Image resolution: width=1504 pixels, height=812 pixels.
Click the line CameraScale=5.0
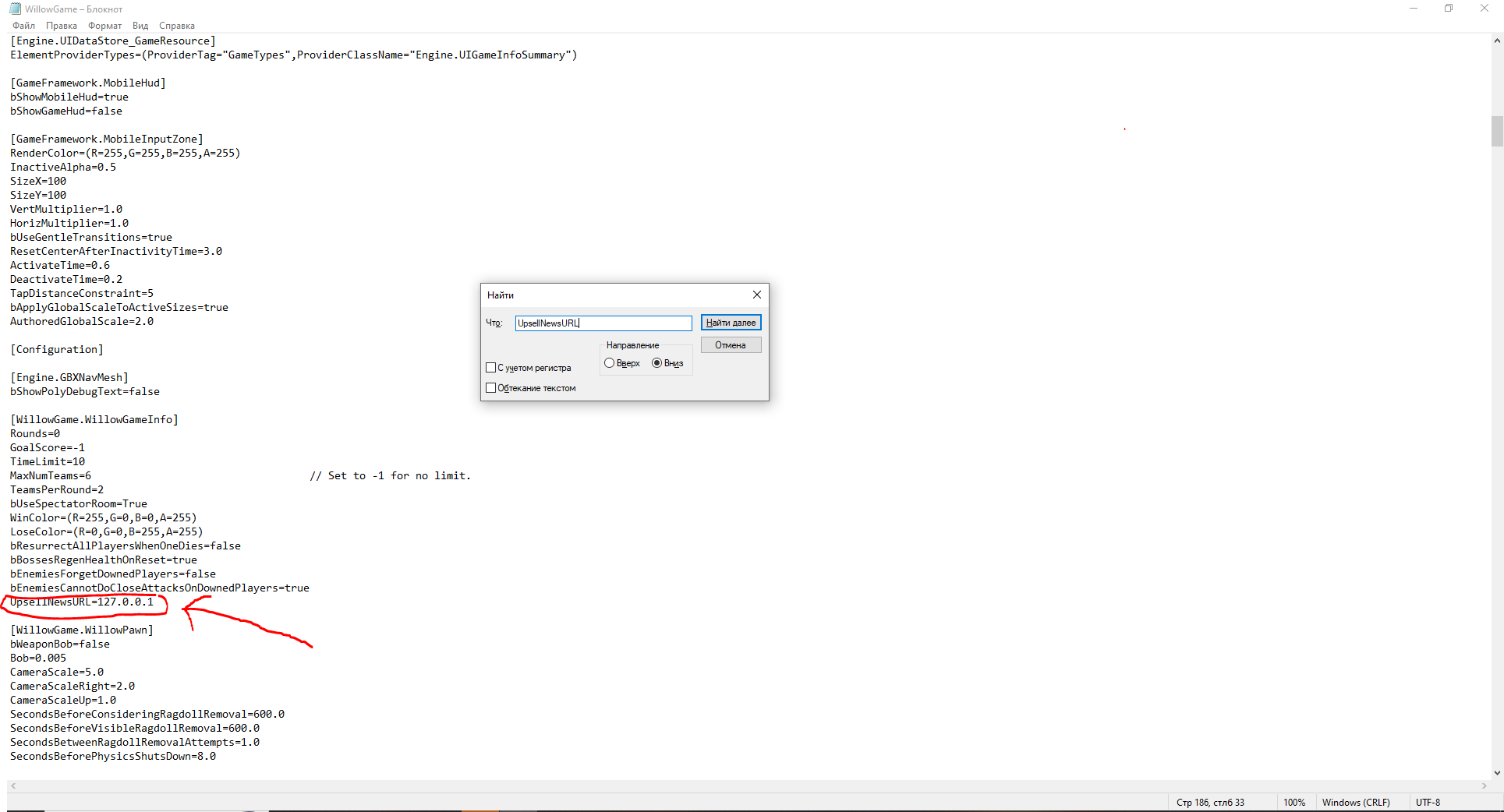click(57, 673)
